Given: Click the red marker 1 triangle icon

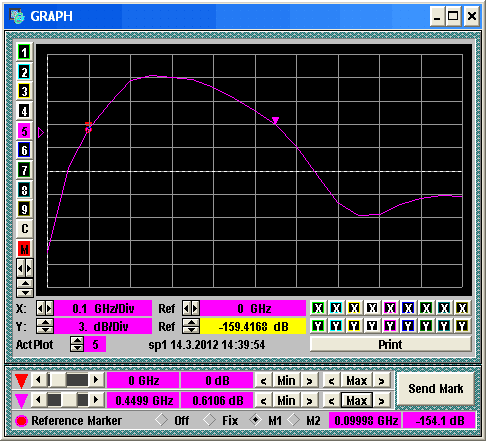Looking at the screenshot, I should click(x=21, y=381).
